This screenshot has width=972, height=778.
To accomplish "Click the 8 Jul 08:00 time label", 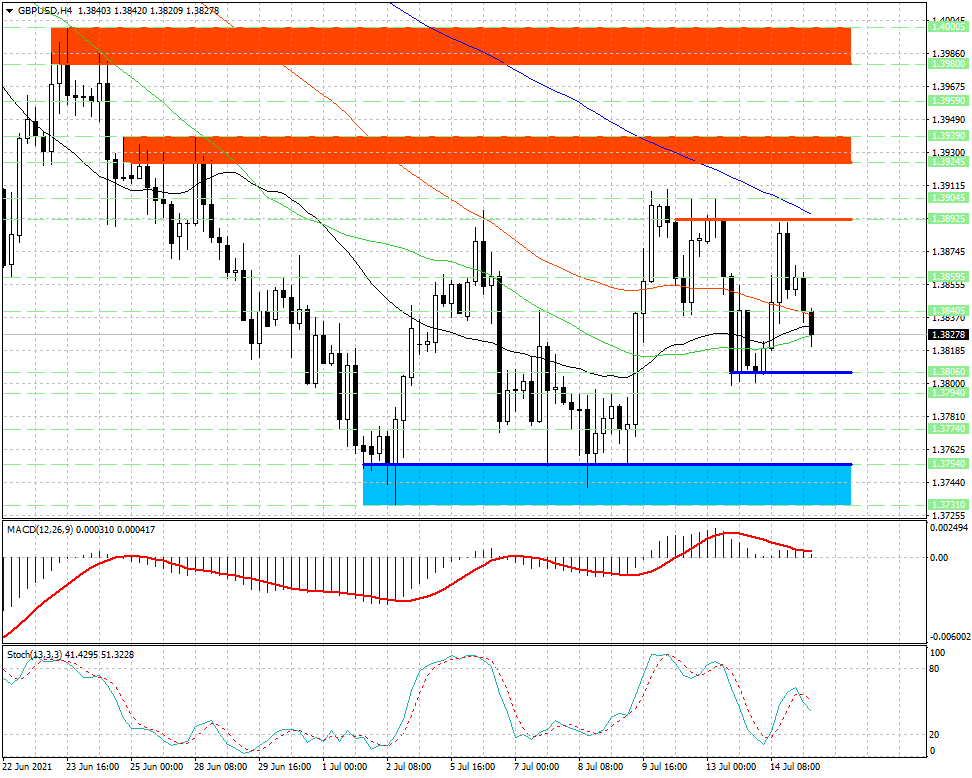I will coord(601,767).
